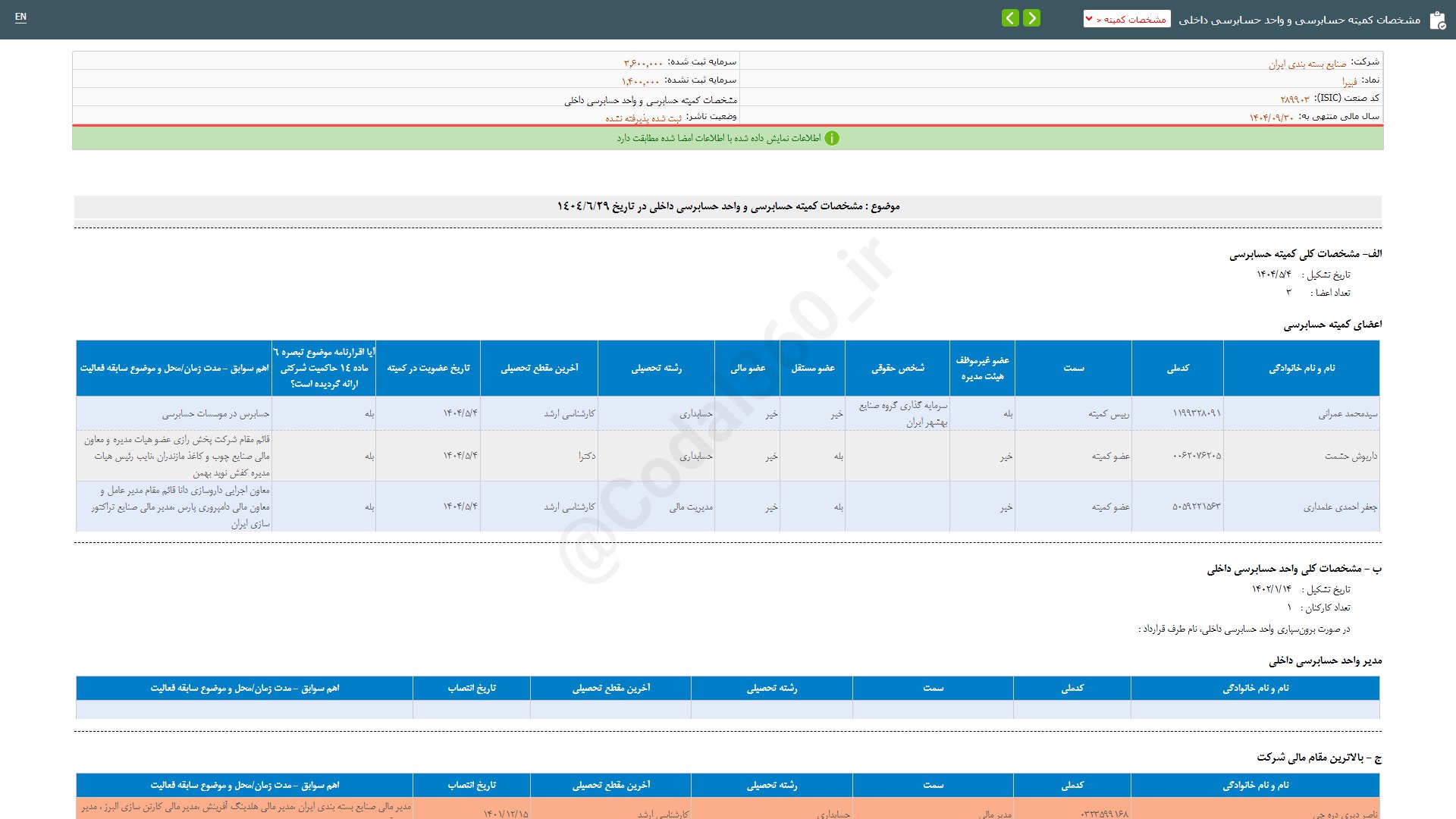Image resolution: width=1456 pixels, height=819 pixels.
Task: Click the symbol link فبیرا
Action: pyautogui.click(x=1349, y=82)
